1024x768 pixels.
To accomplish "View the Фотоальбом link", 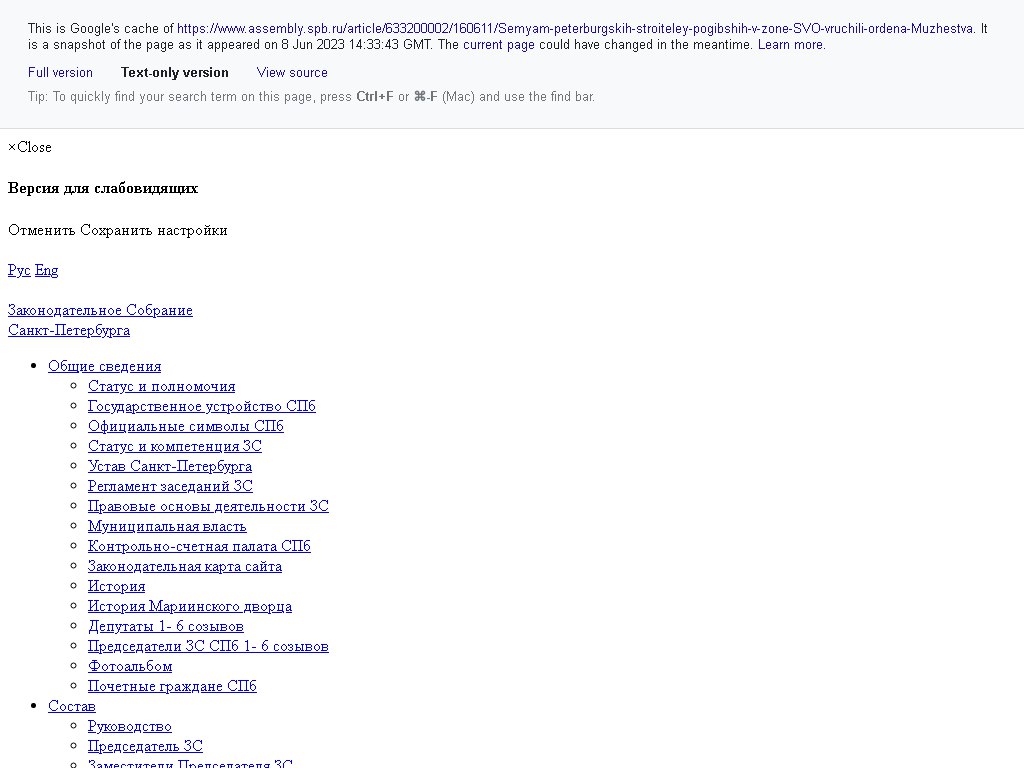I will click(129, 666).
